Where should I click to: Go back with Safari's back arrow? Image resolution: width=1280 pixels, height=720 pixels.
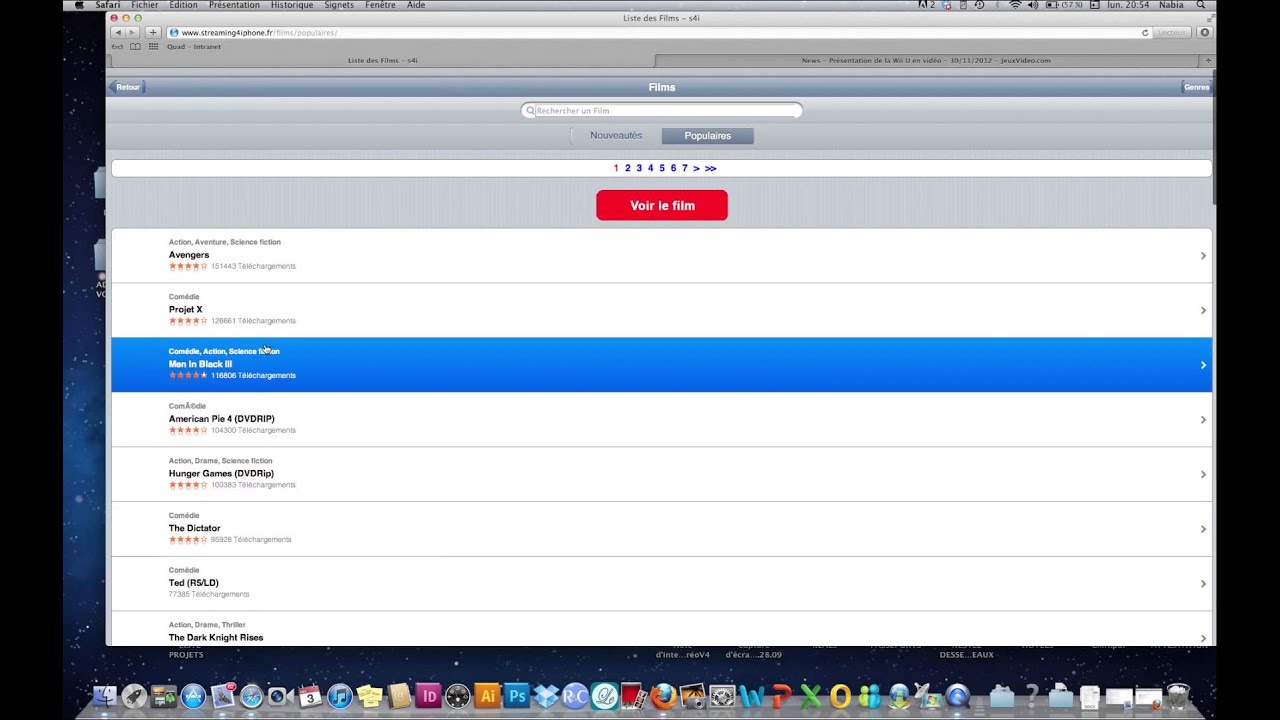[x=118, y=33]
